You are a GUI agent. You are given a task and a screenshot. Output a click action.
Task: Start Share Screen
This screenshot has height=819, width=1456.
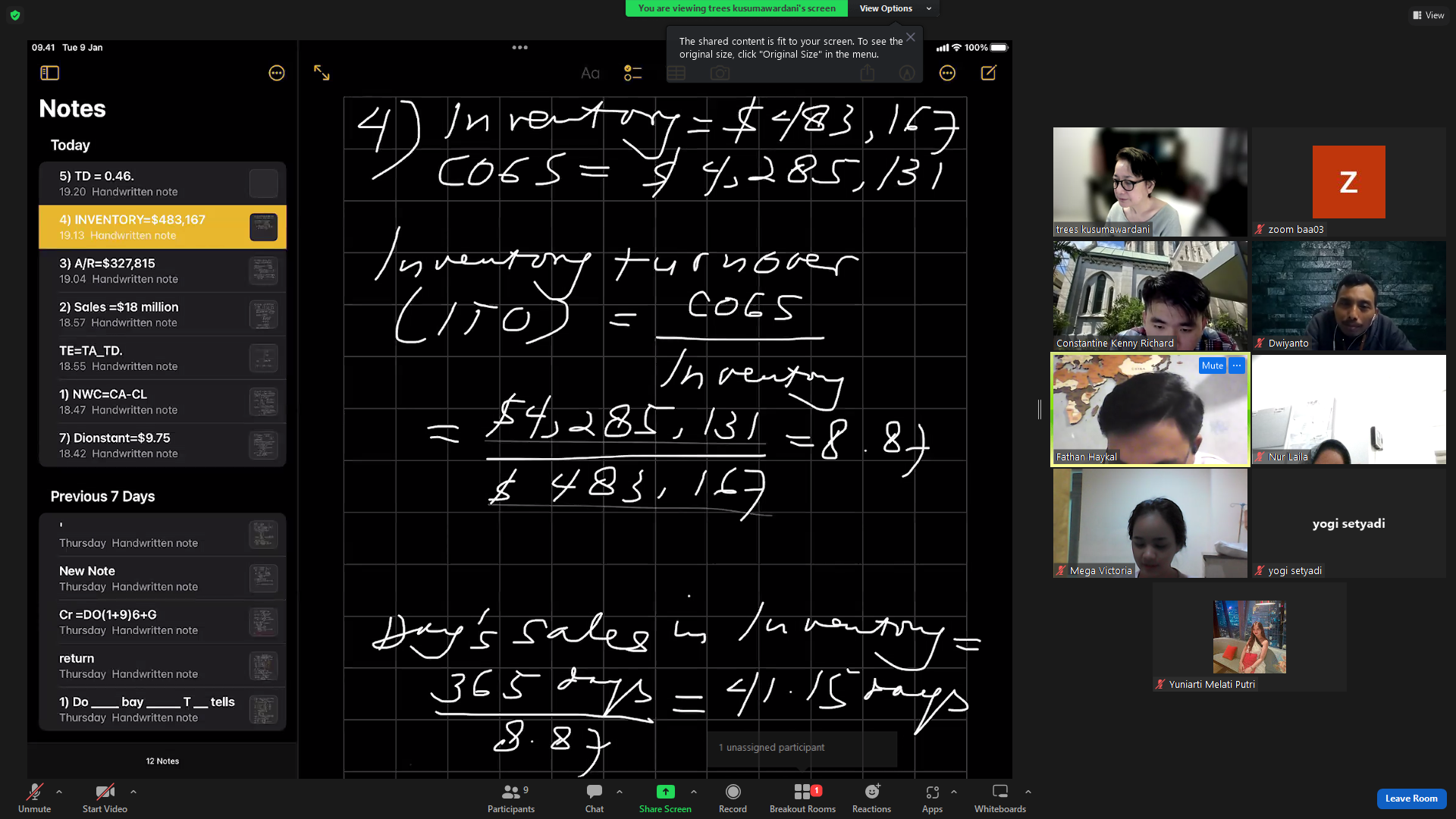point(665,798)
